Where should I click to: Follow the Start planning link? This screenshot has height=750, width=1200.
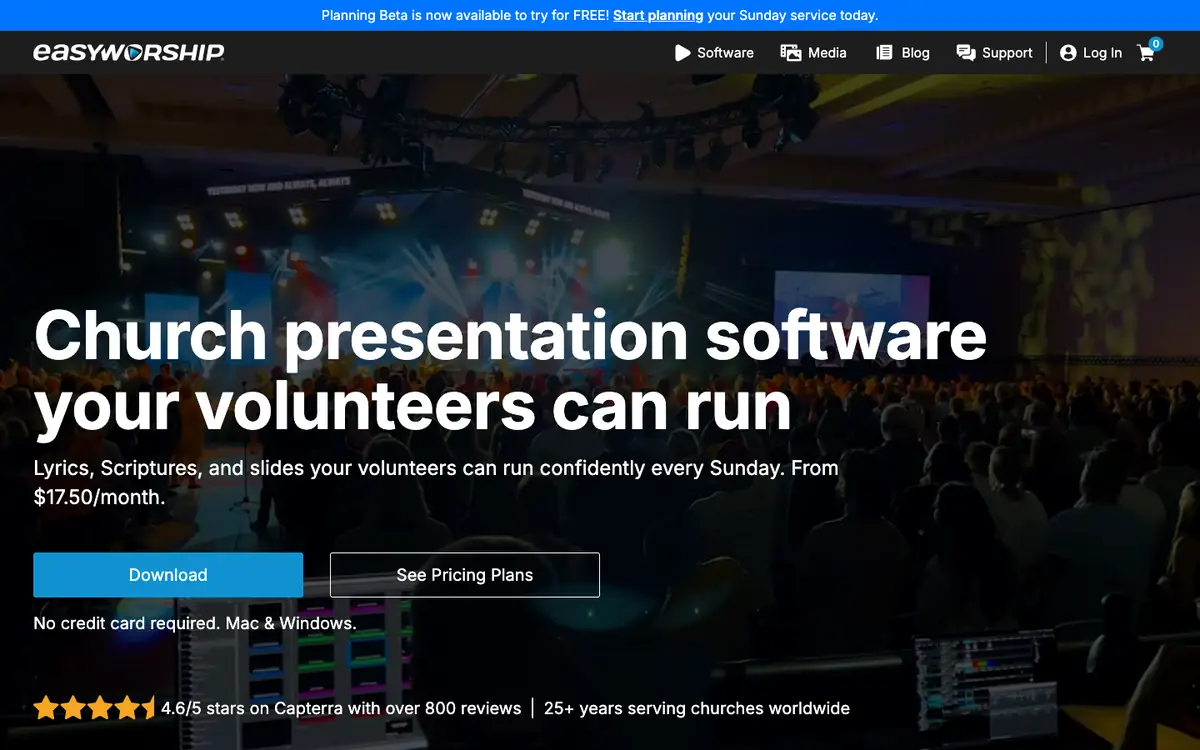(x=658, y=15)
